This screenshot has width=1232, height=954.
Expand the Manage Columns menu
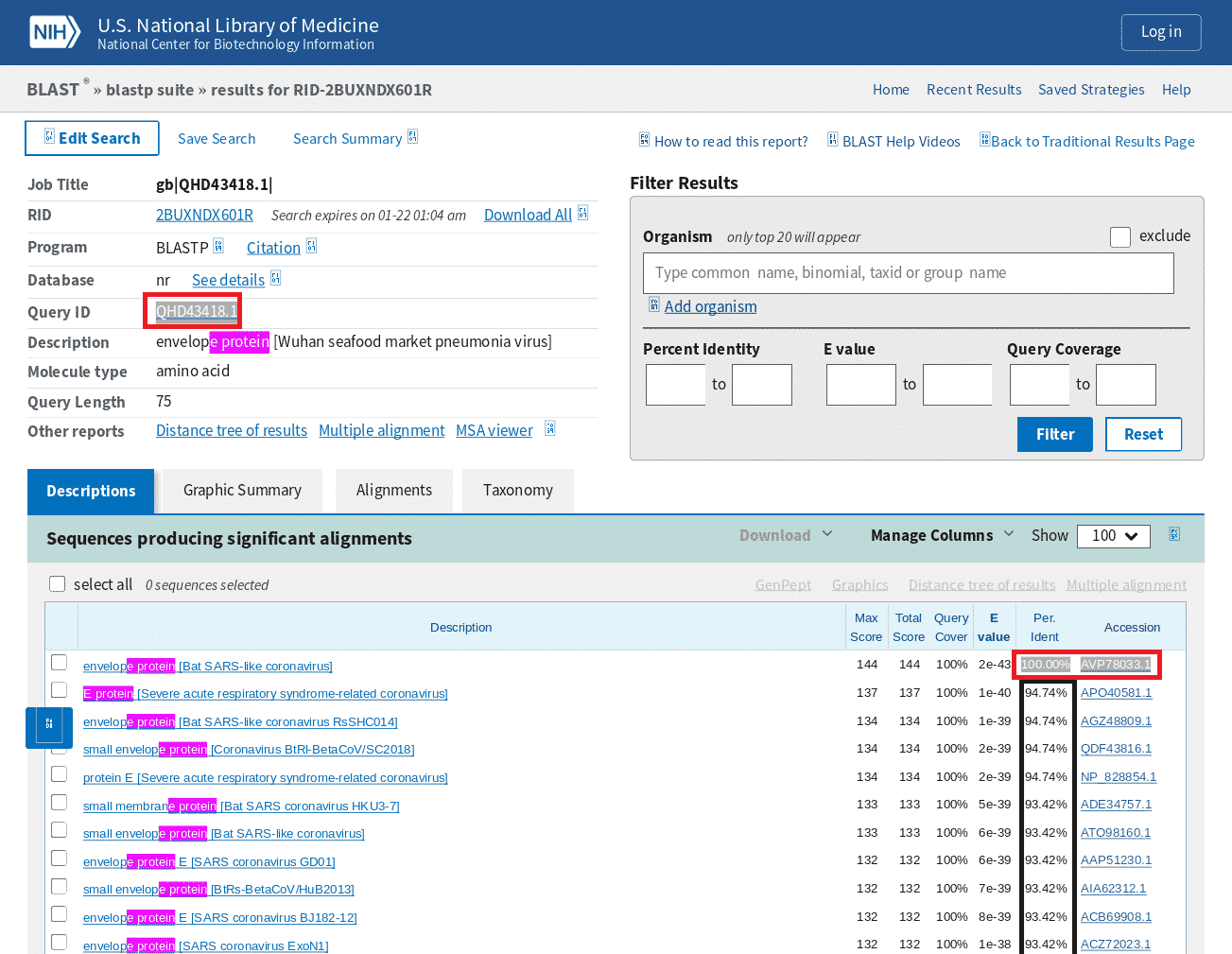[x=942, y=535]
